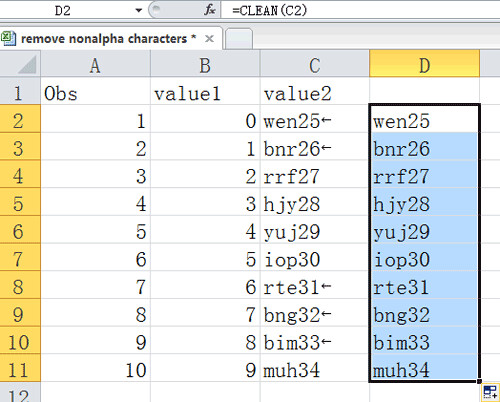
Task: Open the blank new tab
Action: point(239,39)
